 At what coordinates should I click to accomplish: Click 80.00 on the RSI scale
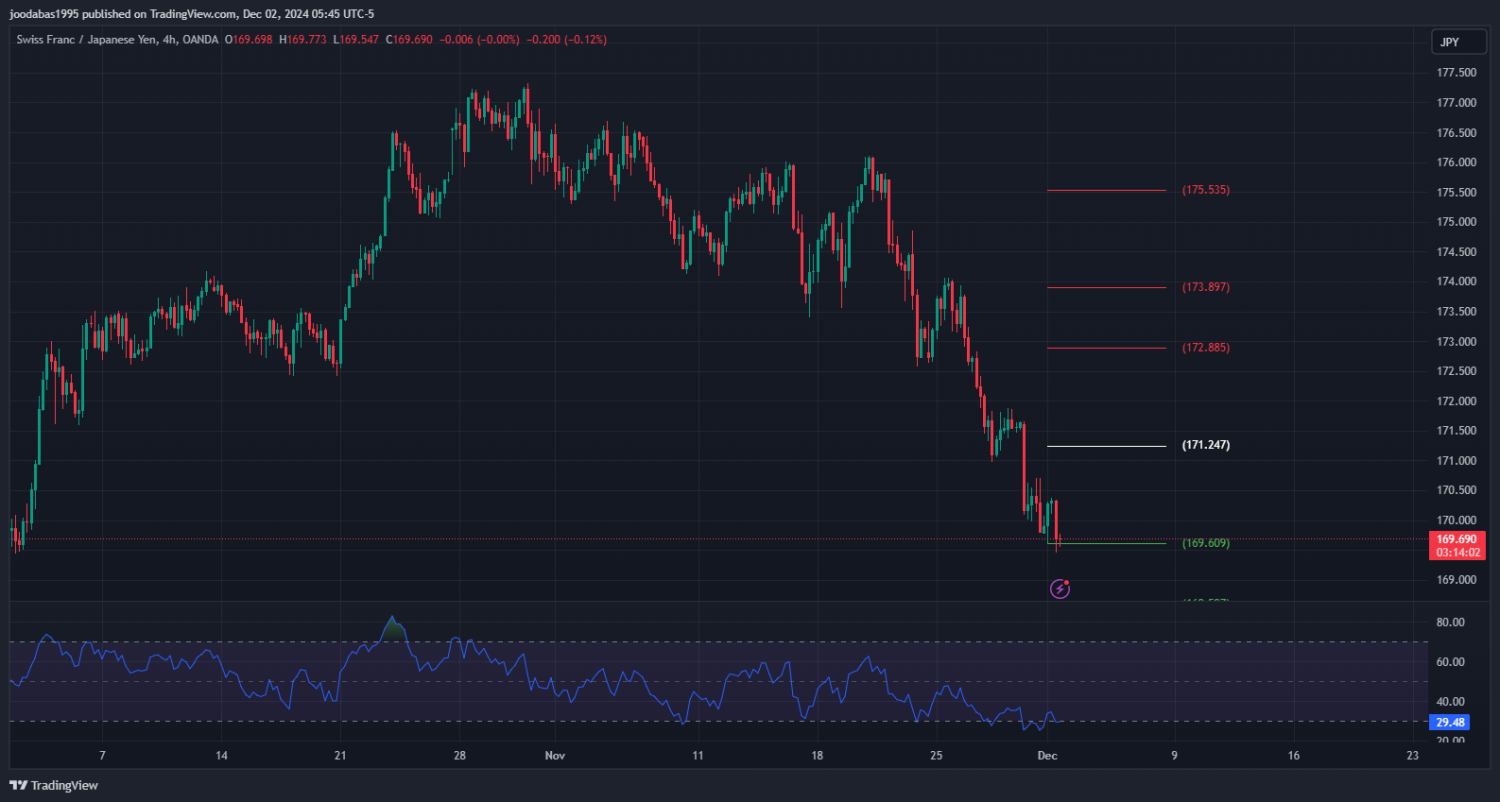1451,622
